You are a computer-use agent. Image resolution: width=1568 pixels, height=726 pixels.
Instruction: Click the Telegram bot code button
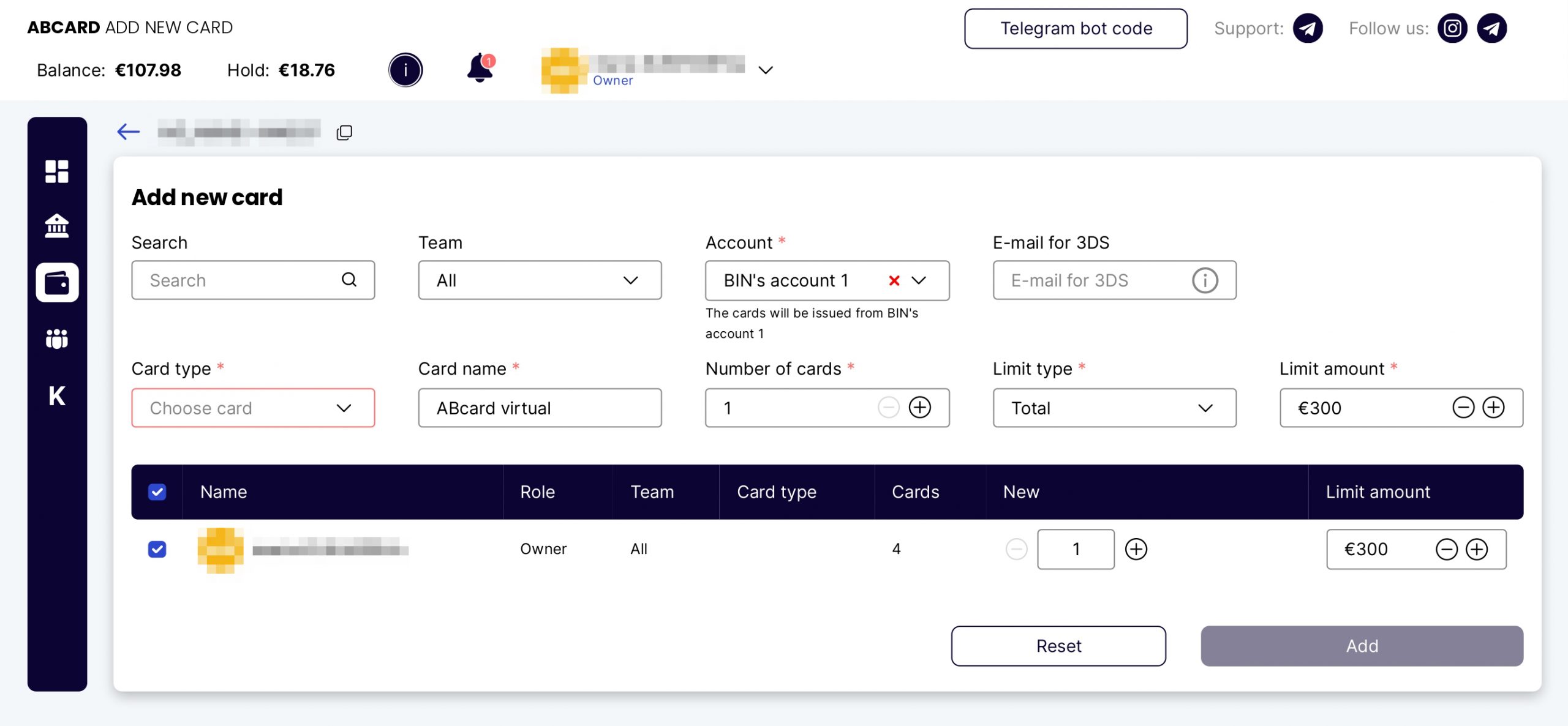[1076, 28]
